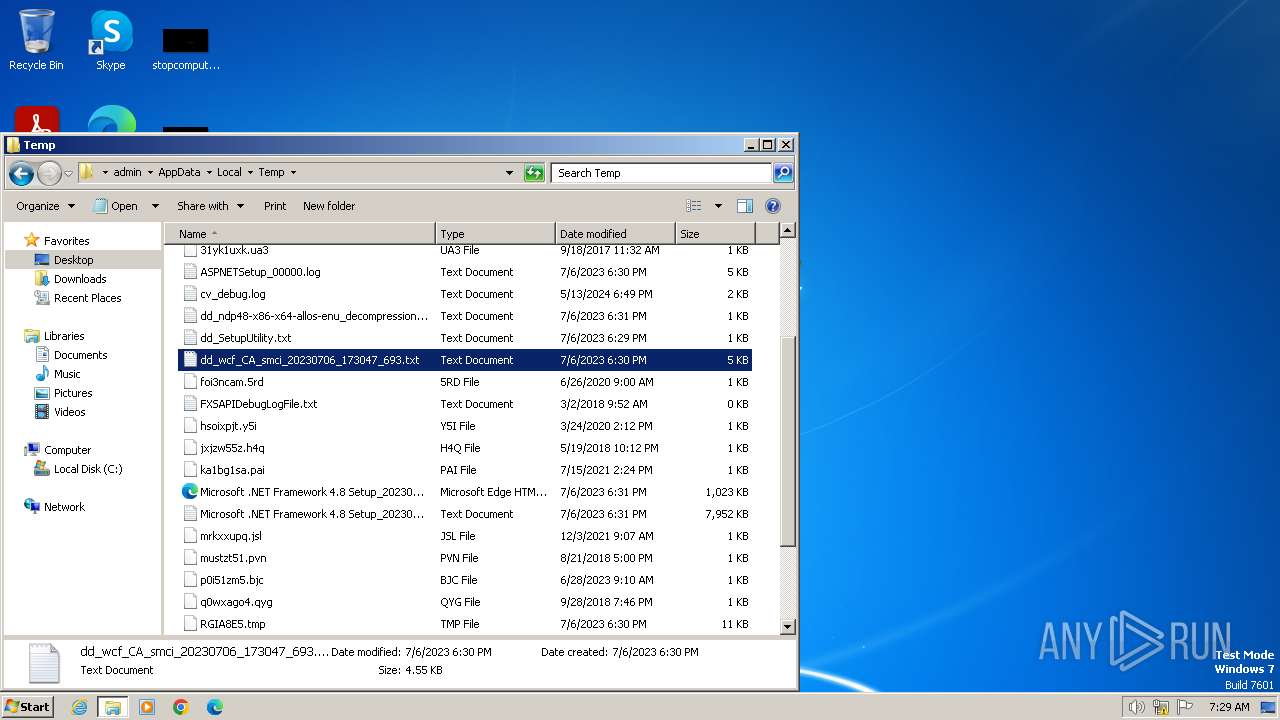
Task: Click the file list scroll up arrow
Action: click(x=787, y=231)
